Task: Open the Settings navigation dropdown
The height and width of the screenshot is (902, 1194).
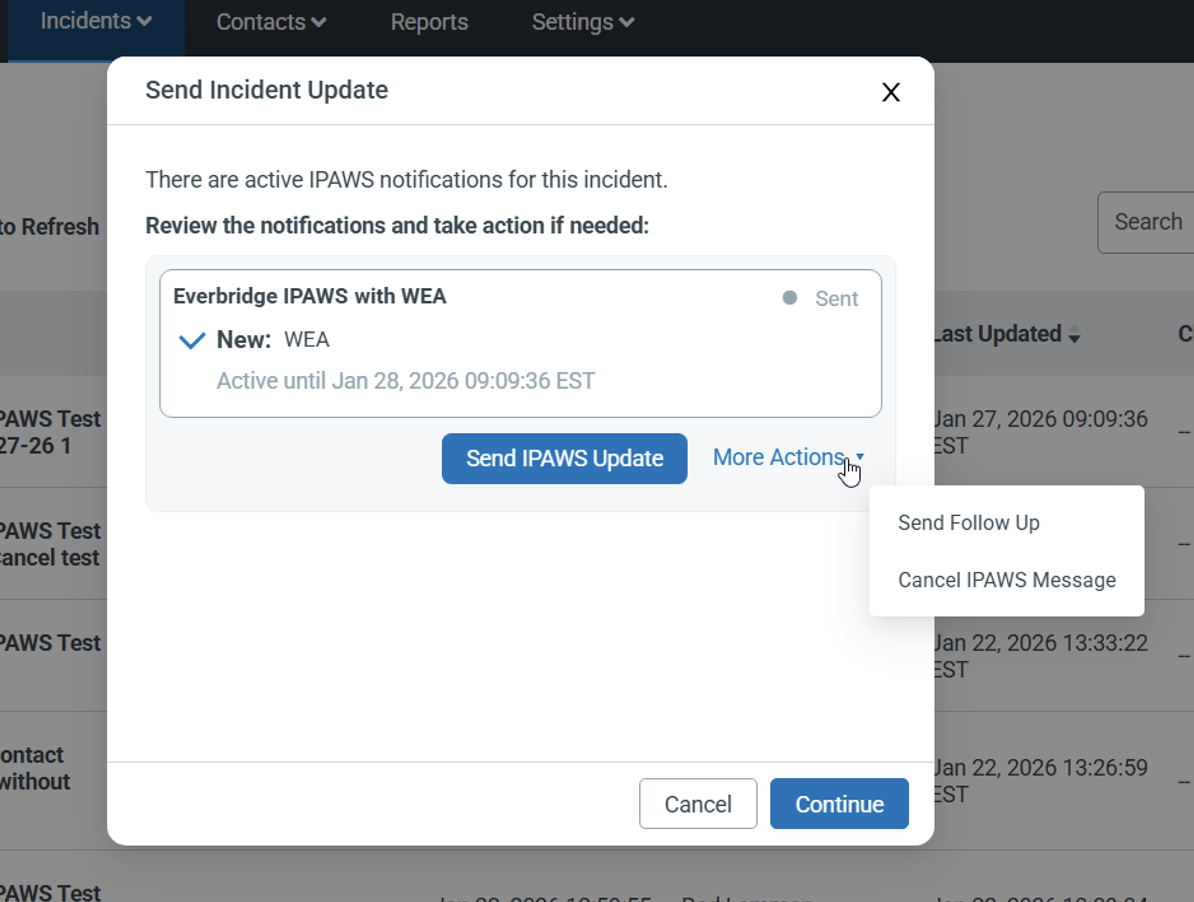Action: 582,22
